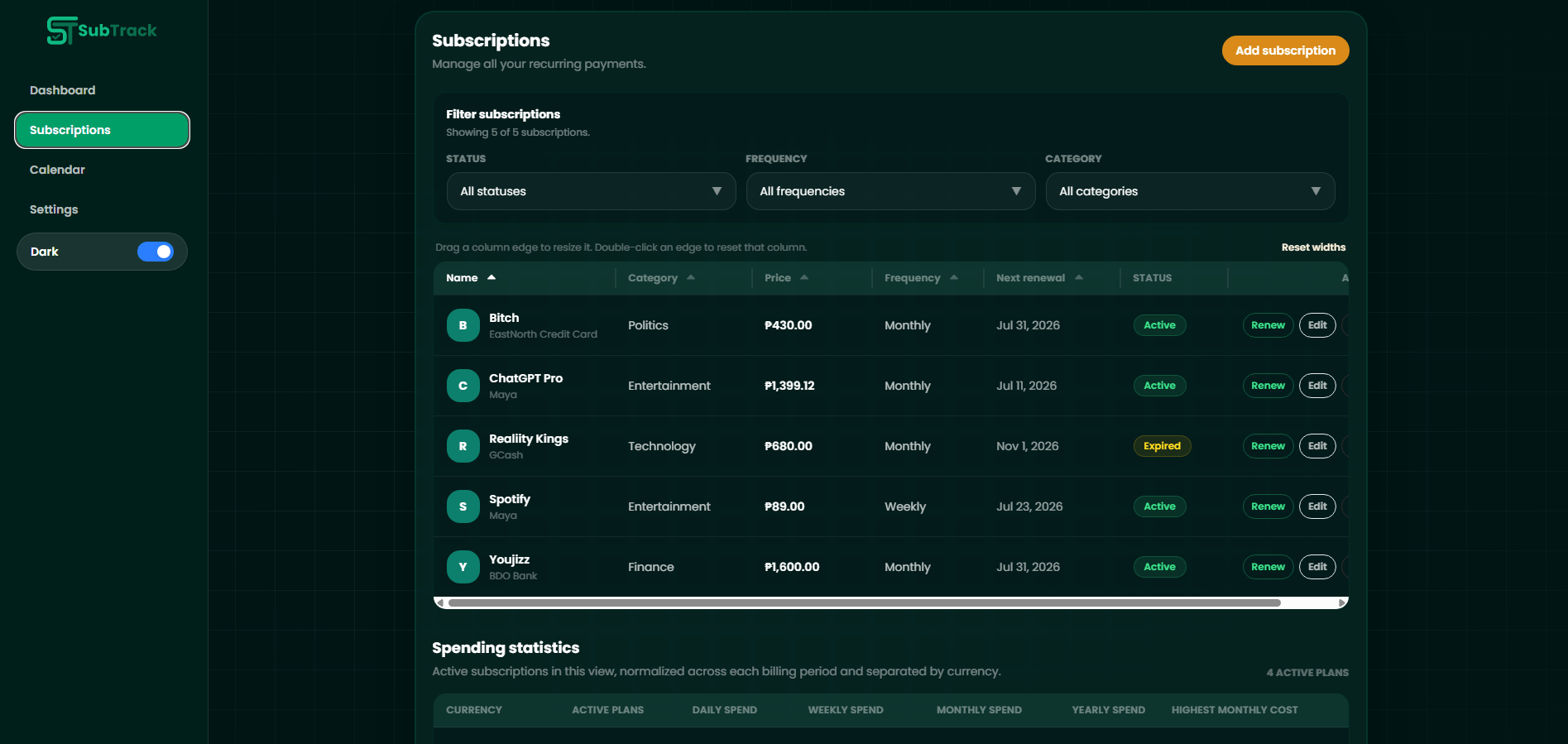This screenshot has width=1568, height=744.
Task: Click the GCash payment label
Action: pos(506,455)
